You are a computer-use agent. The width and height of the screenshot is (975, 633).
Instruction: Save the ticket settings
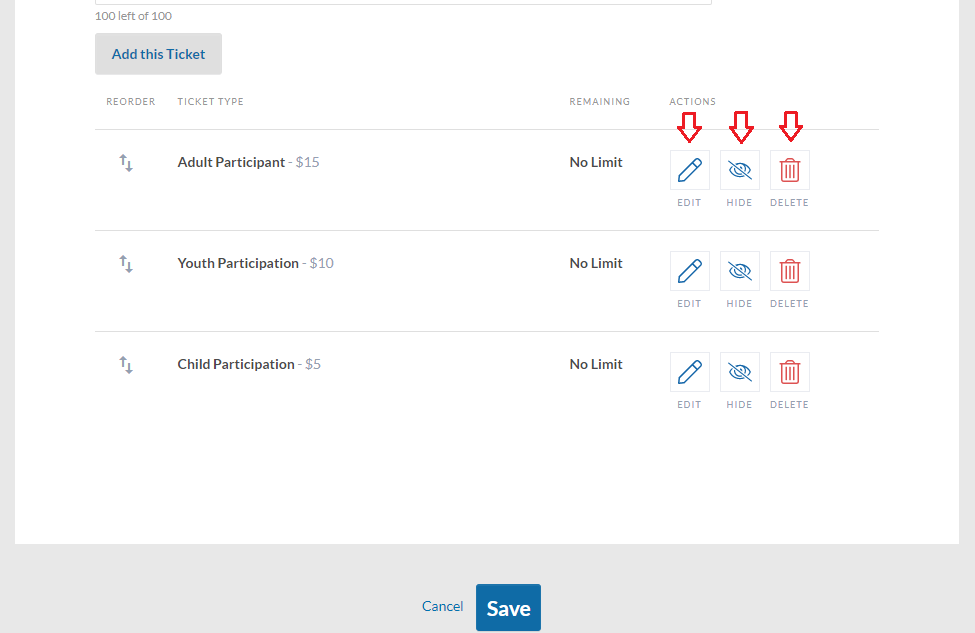point(509,608)
